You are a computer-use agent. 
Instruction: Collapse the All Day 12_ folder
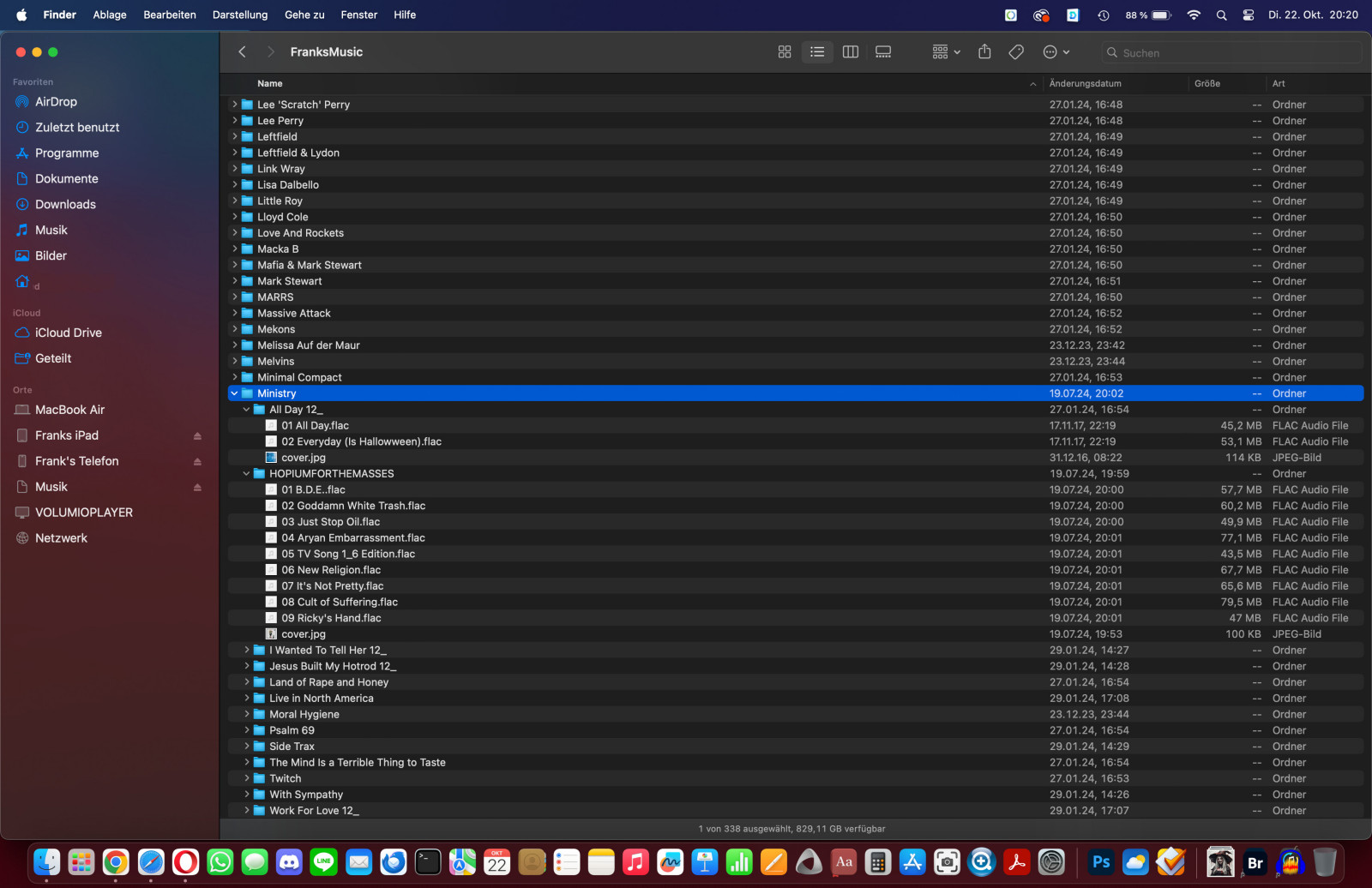coord(246,410)
